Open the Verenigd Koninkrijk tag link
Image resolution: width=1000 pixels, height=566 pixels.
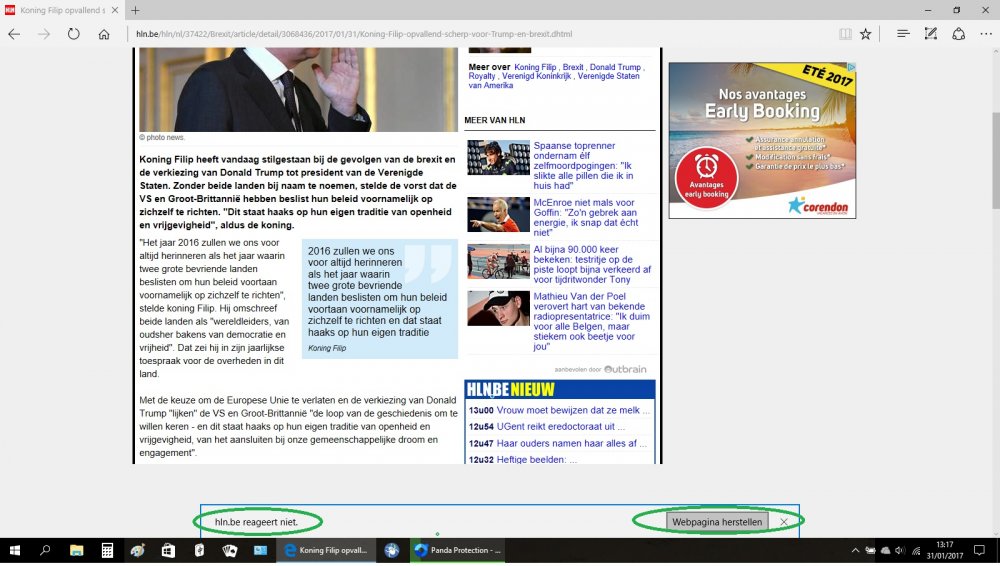pyautogui.click(x=536, y=76)
